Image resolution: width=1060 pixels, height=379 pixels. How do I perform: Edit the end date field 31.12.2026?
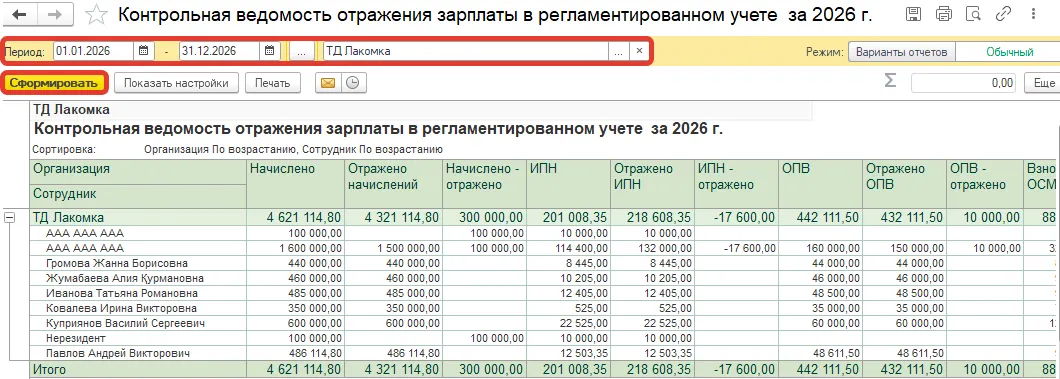220,51
